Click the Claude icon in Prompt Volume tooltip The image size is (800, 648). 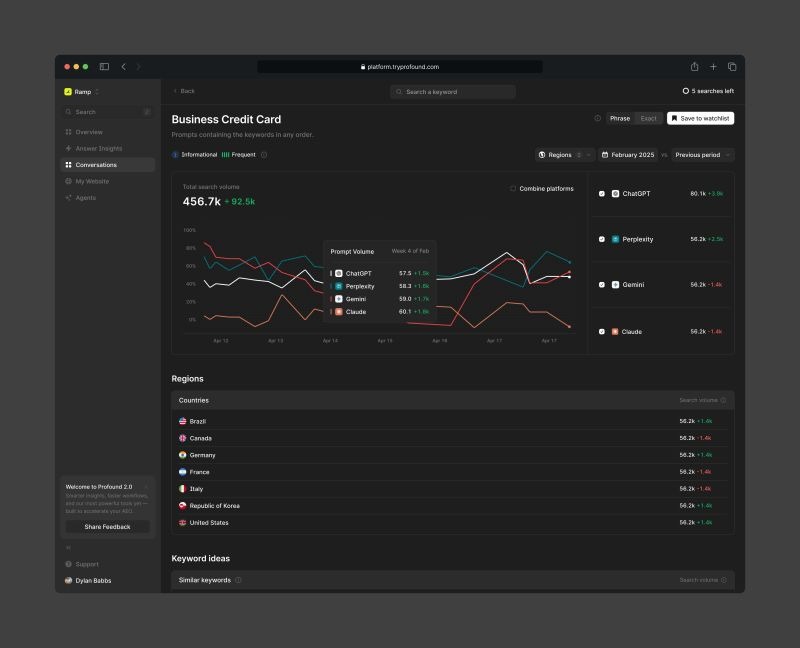pyautogui.click(x=339, y=312)
